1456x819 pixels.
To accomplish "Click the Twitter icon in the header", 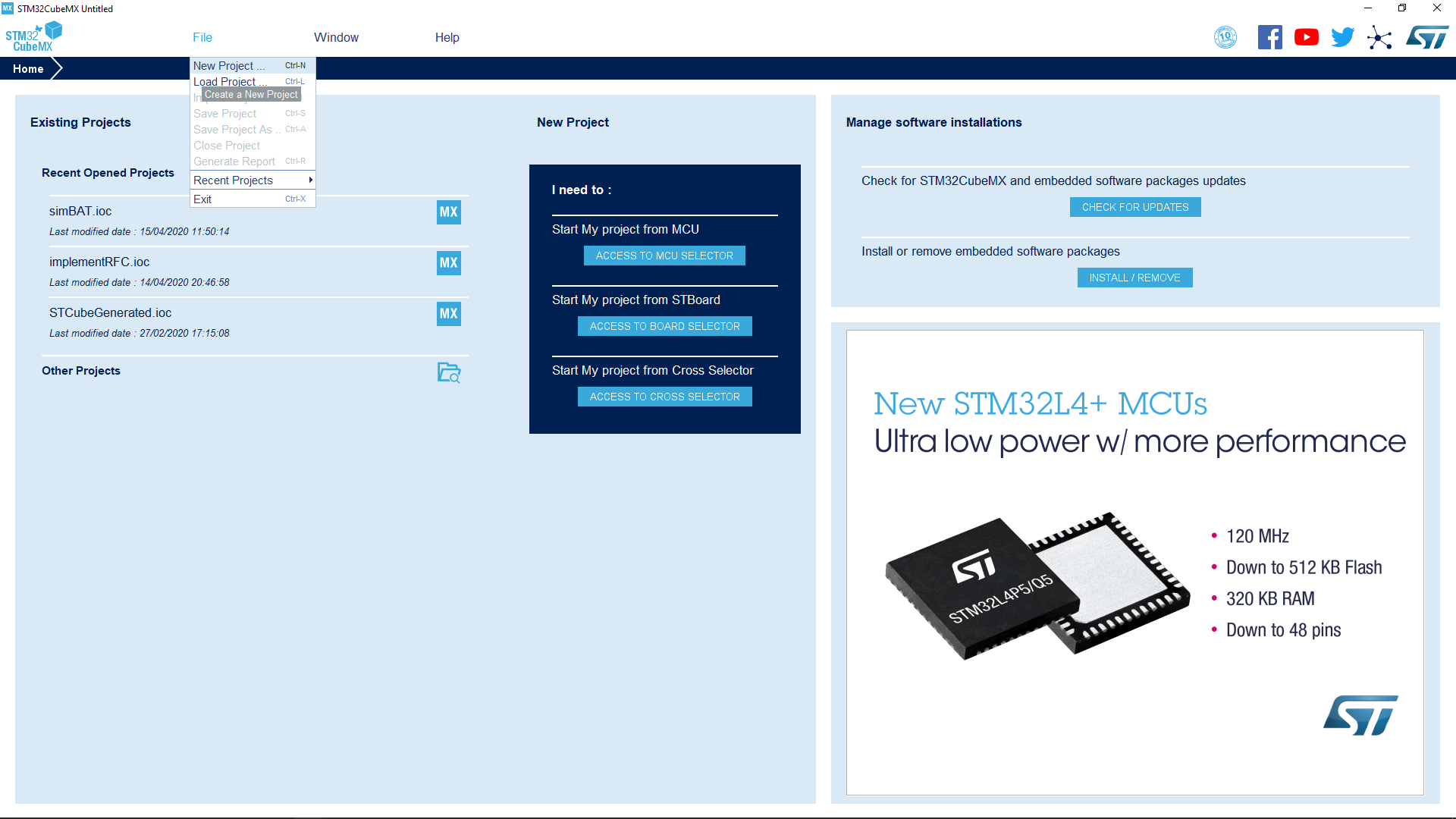I will click(x=1342, y=36).
